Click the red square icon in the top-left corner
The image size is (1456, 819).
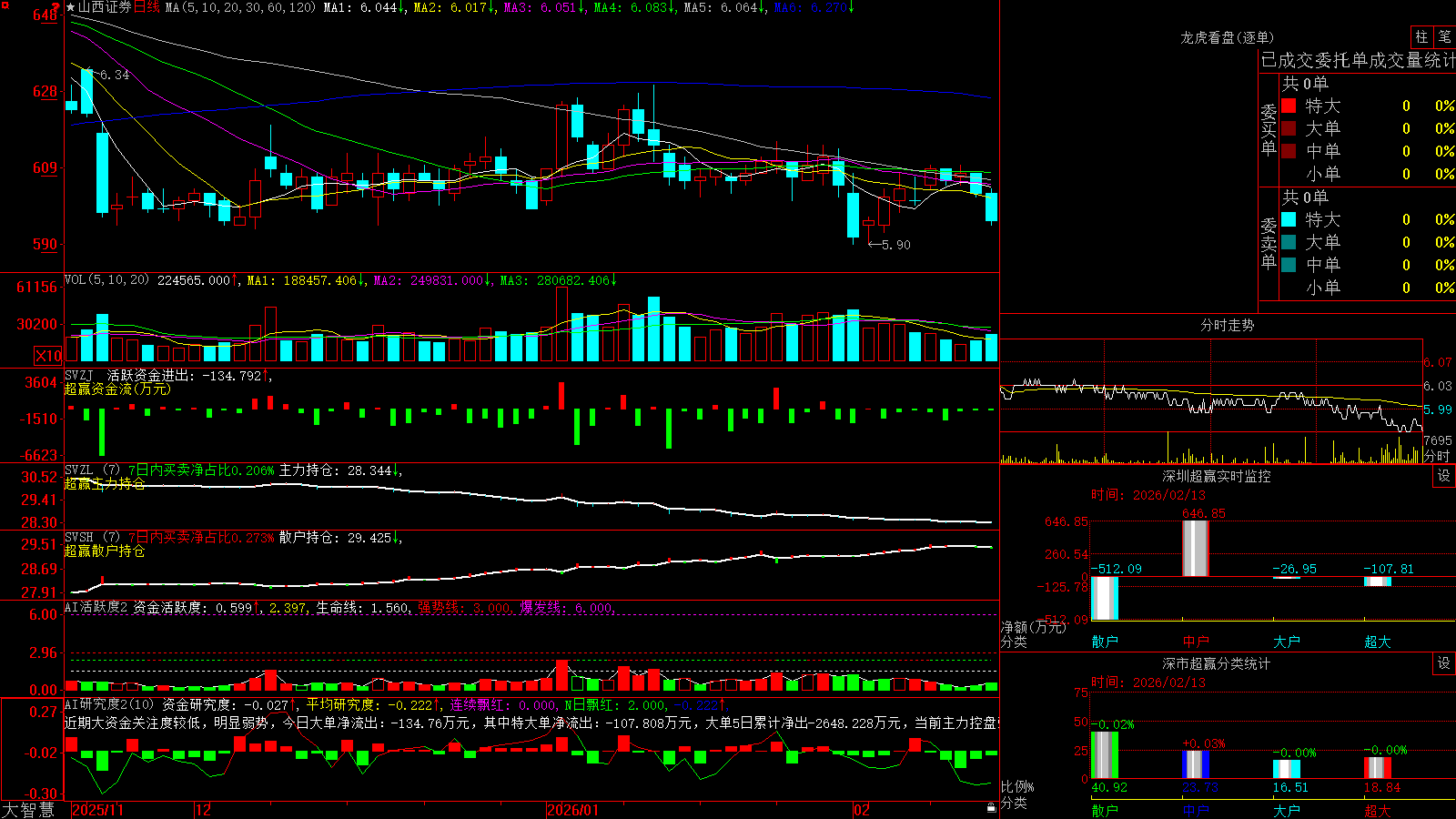coord(7,5)
